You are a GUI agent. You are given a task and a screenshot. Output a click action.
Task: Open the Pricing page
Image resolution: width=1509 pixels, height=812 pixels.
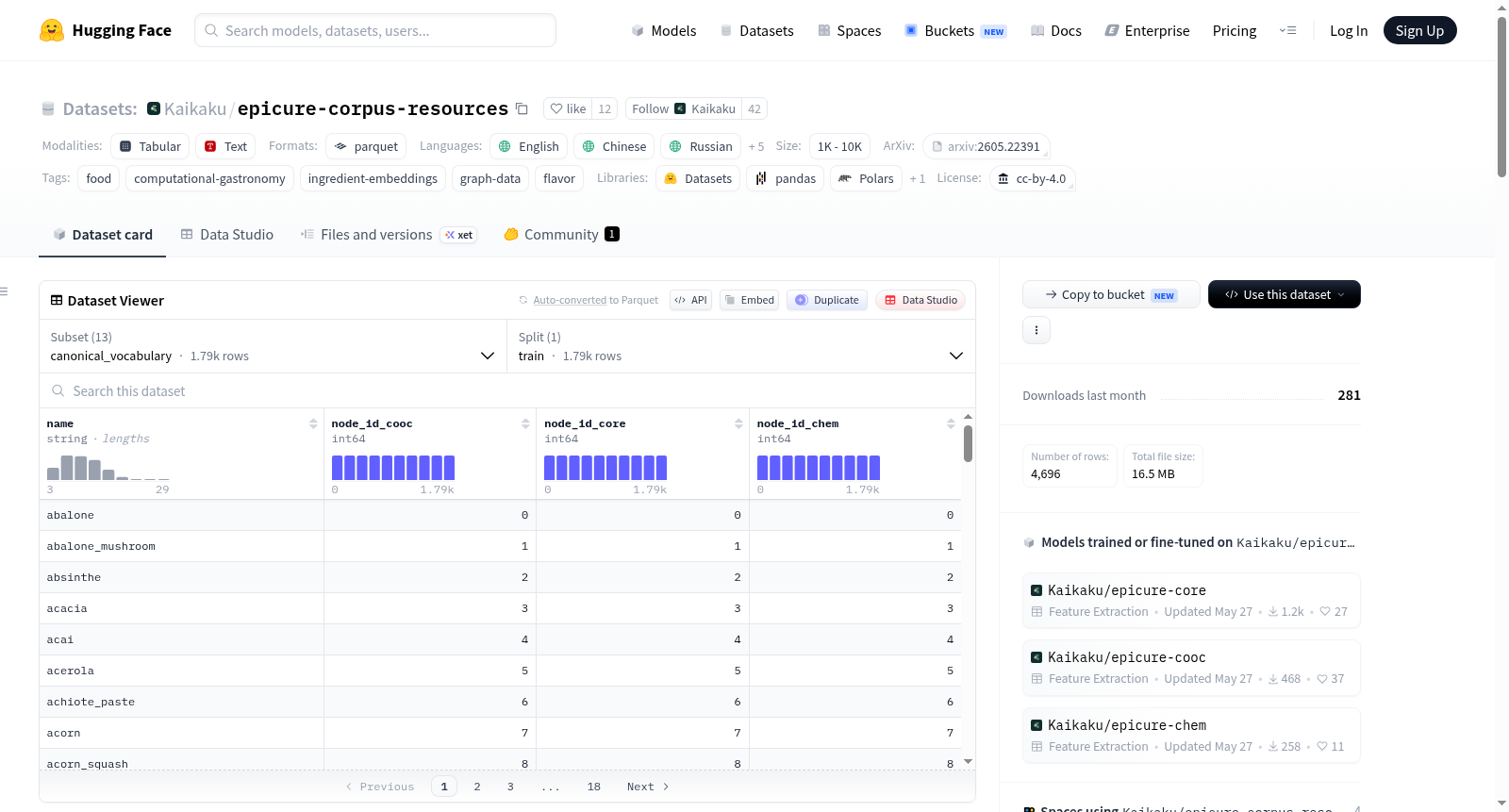1235,30
